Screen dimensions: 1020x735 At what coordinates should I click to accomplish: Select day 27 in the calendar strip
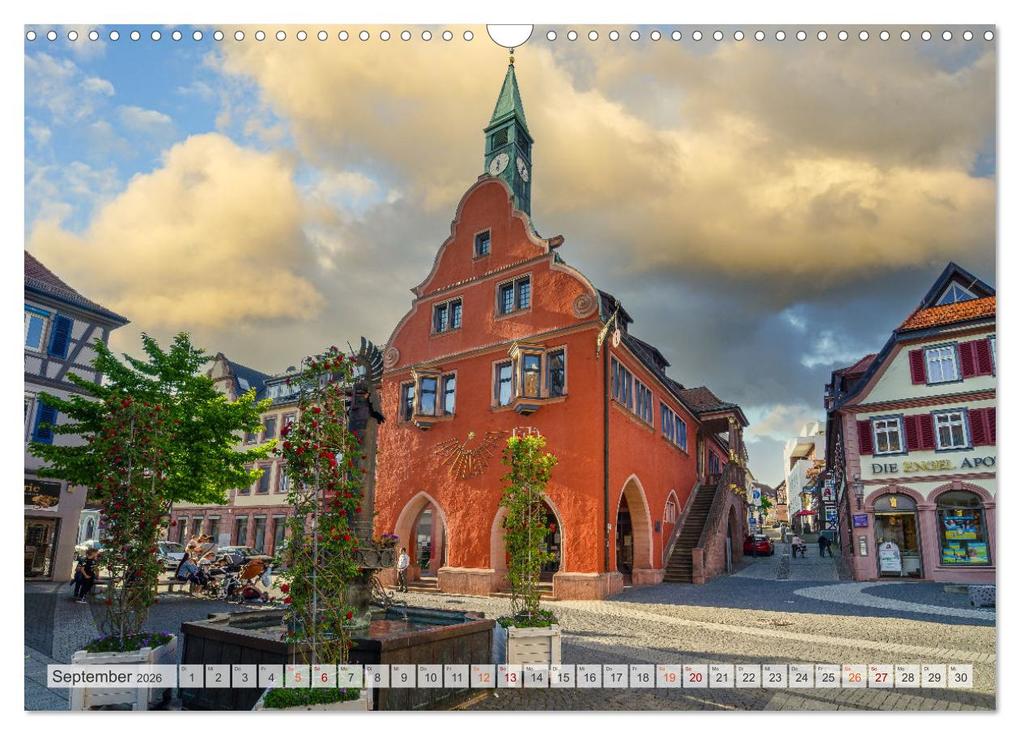click(881, 676)
